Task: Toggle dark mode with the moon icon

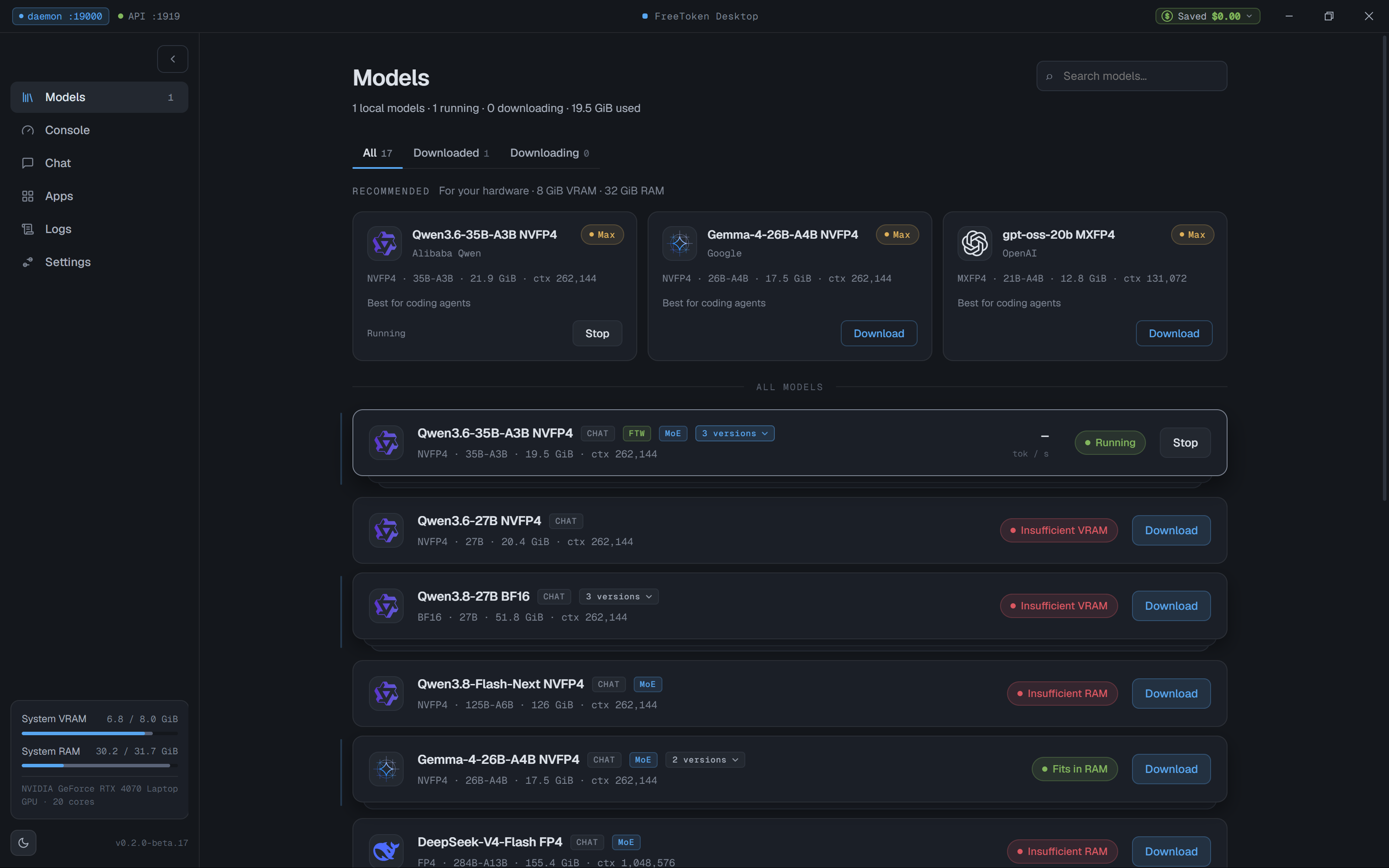Action: [x=23, y=843]
